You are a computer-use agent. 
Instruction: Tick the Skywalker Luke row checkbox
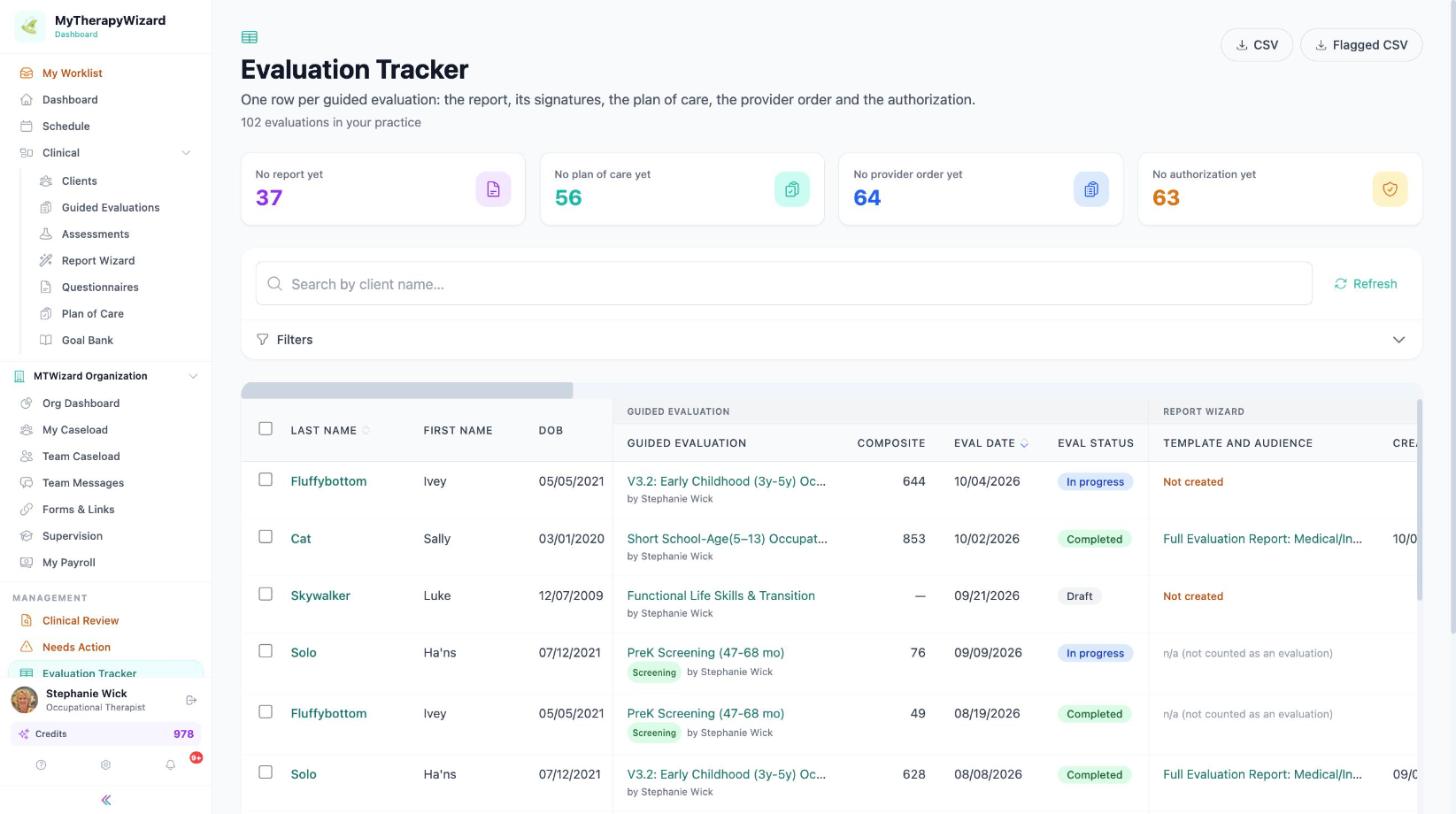[x=265, y=593]
